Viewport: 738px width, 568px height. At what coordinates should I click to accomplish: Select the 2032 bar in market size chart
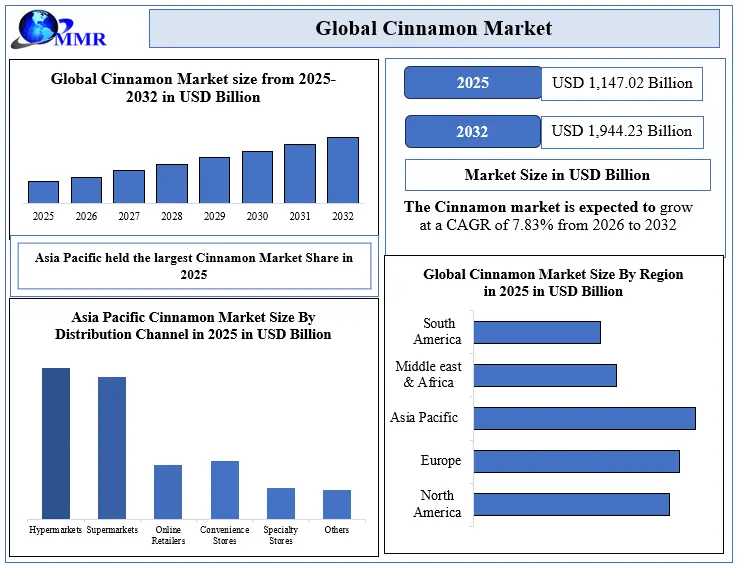point(342,170)
